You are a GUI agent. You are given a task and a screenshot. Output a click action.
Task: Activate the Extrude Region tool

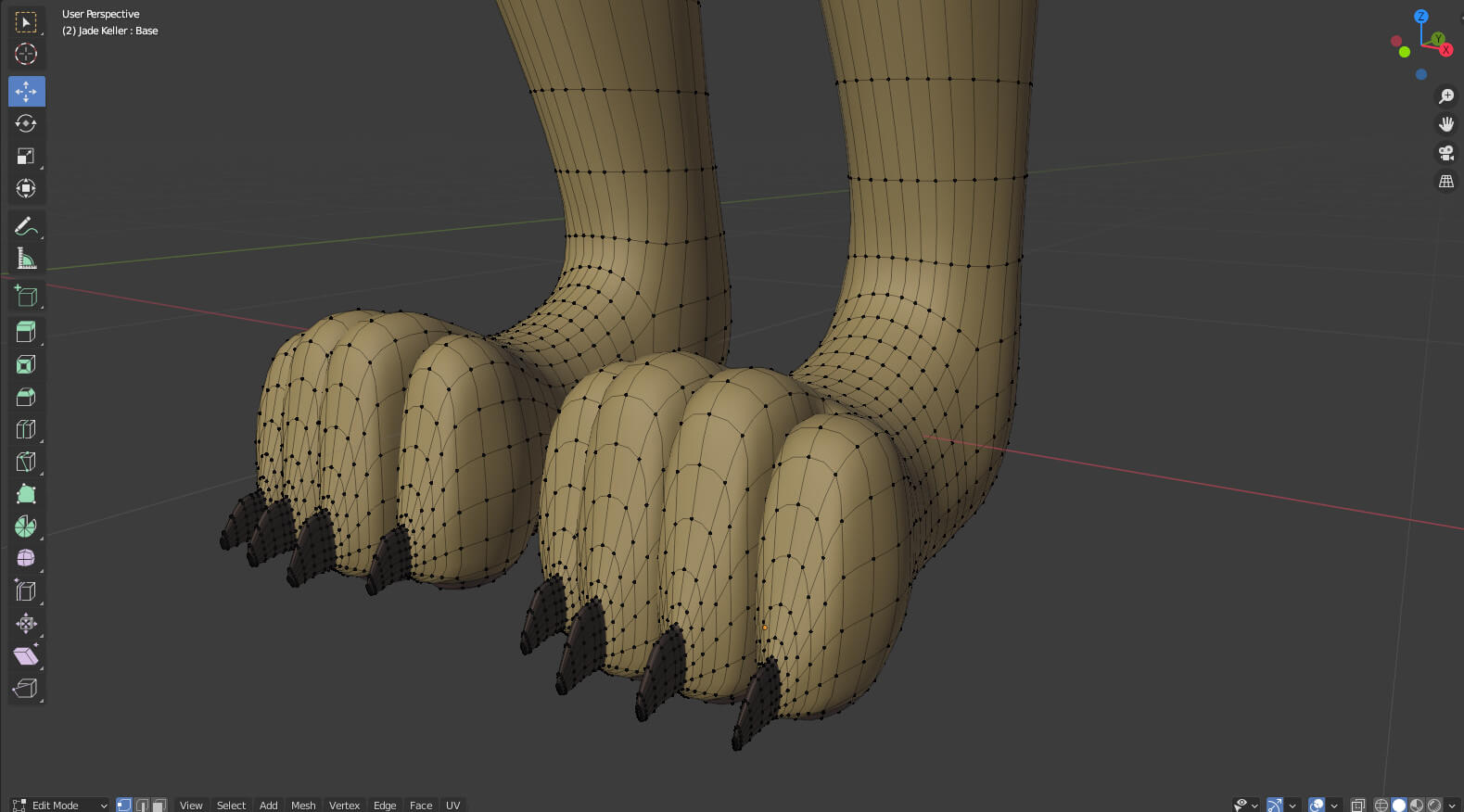click(26, 332)
